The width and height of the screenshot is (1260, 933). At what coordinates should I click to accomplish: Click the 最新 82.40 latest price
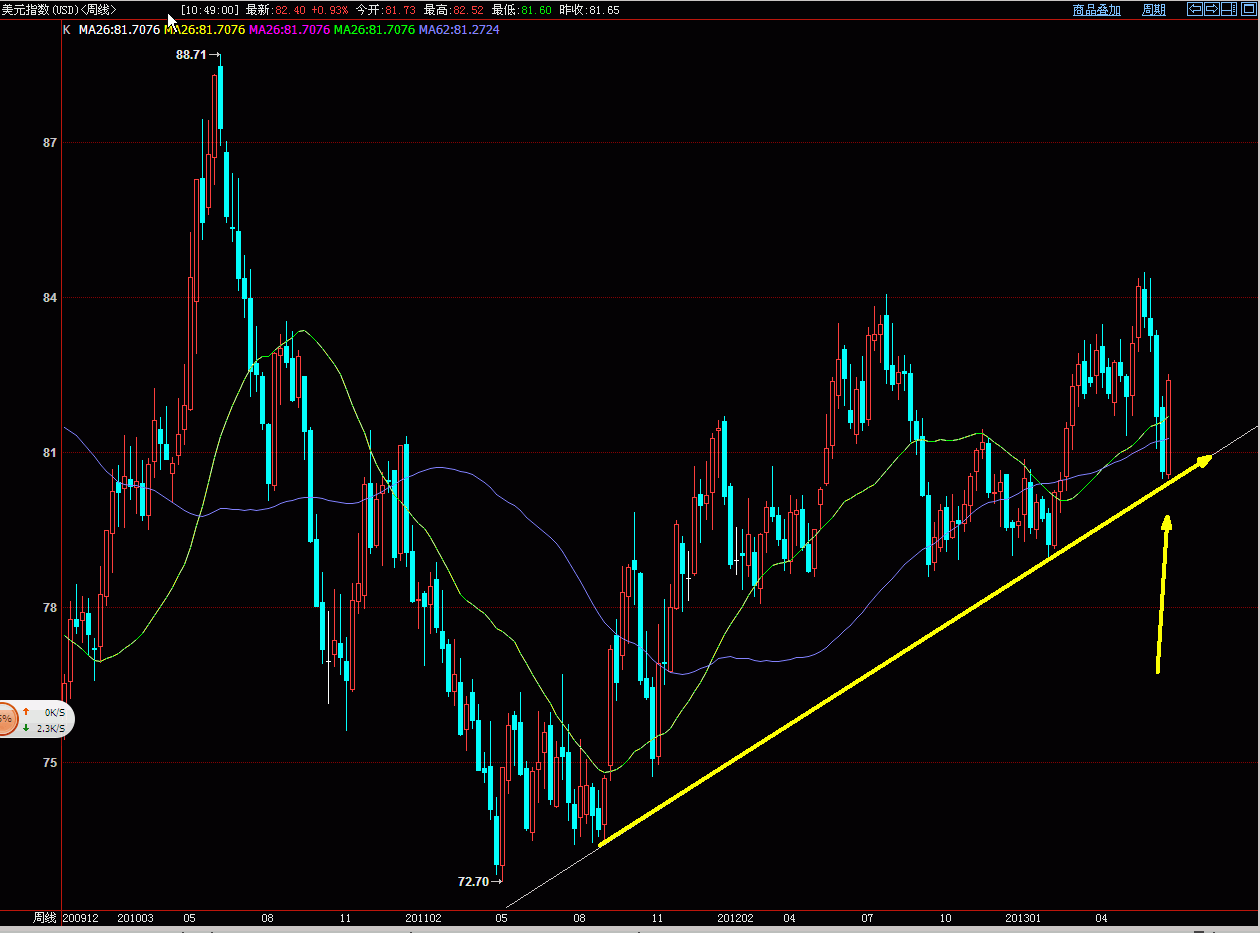[275, 10]
